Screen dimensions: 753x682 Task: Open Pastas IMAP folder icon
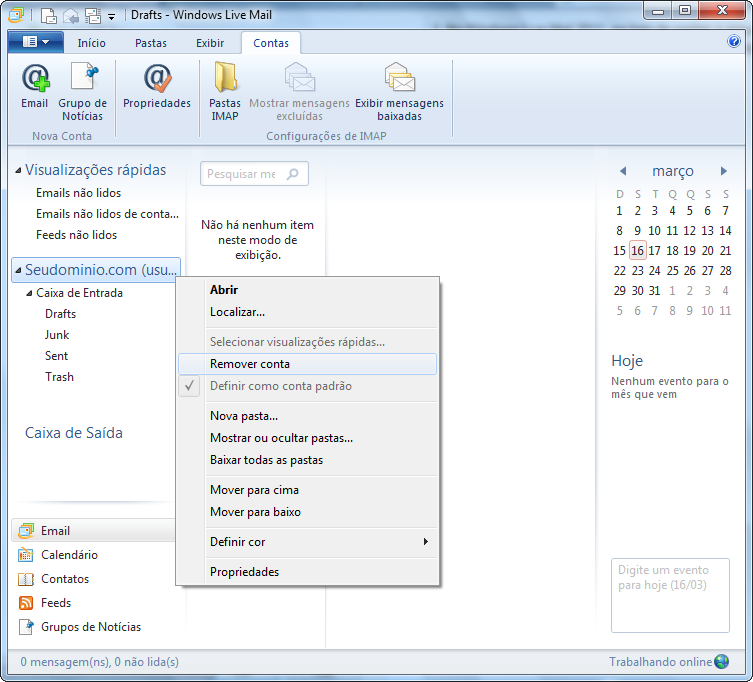coord(225,79)
